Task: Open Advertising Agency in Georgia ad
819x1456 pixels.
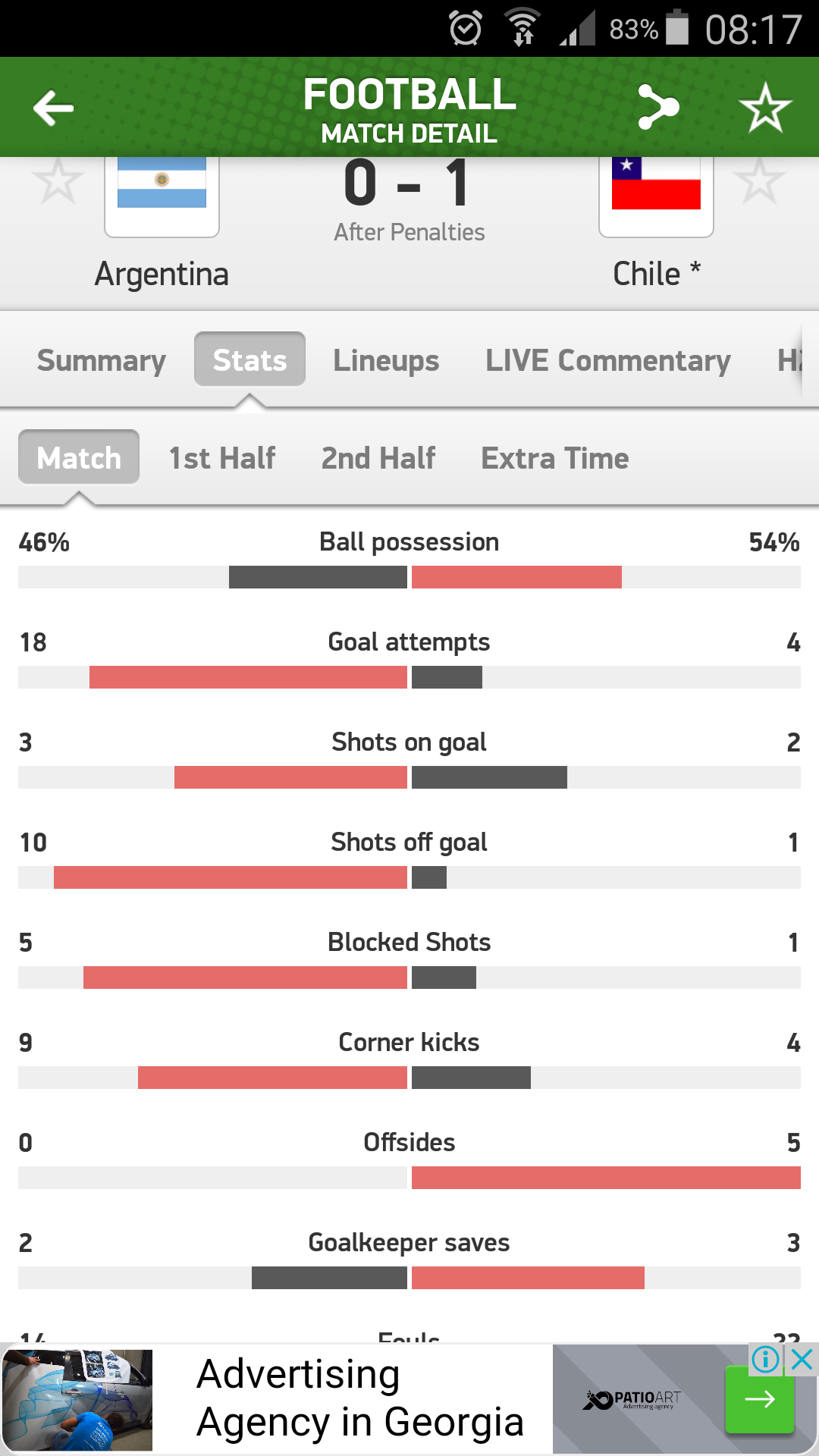Action: (x=360, y=1398)
